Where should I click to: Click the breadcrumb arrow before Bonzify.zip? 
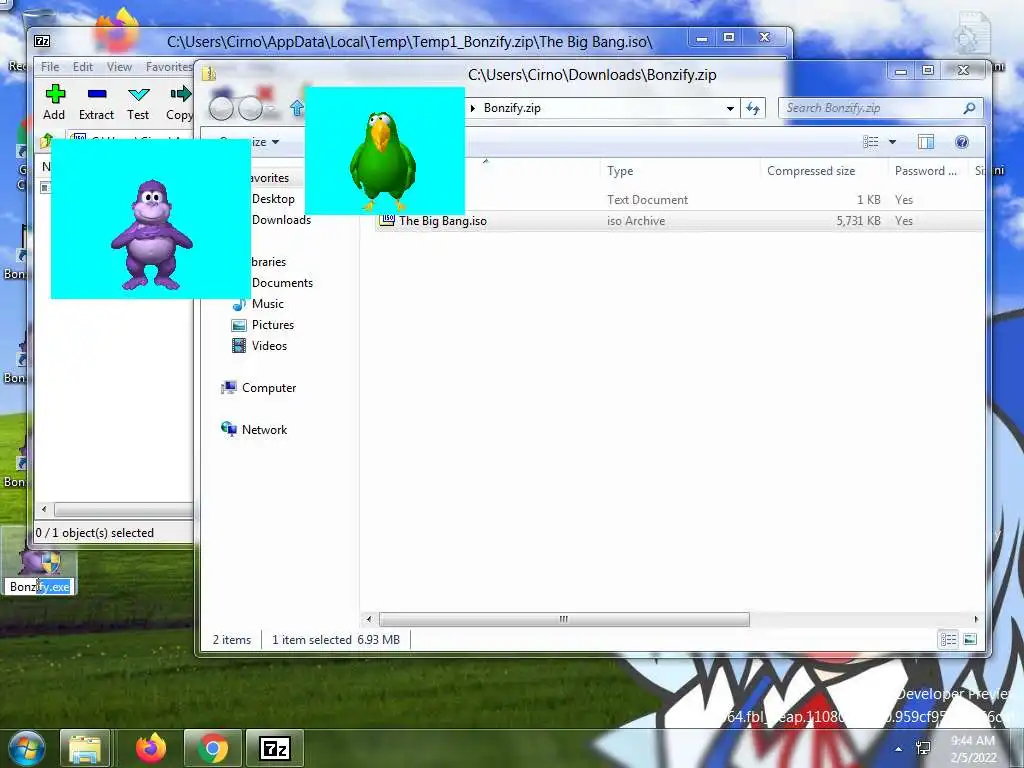point(473,108)
